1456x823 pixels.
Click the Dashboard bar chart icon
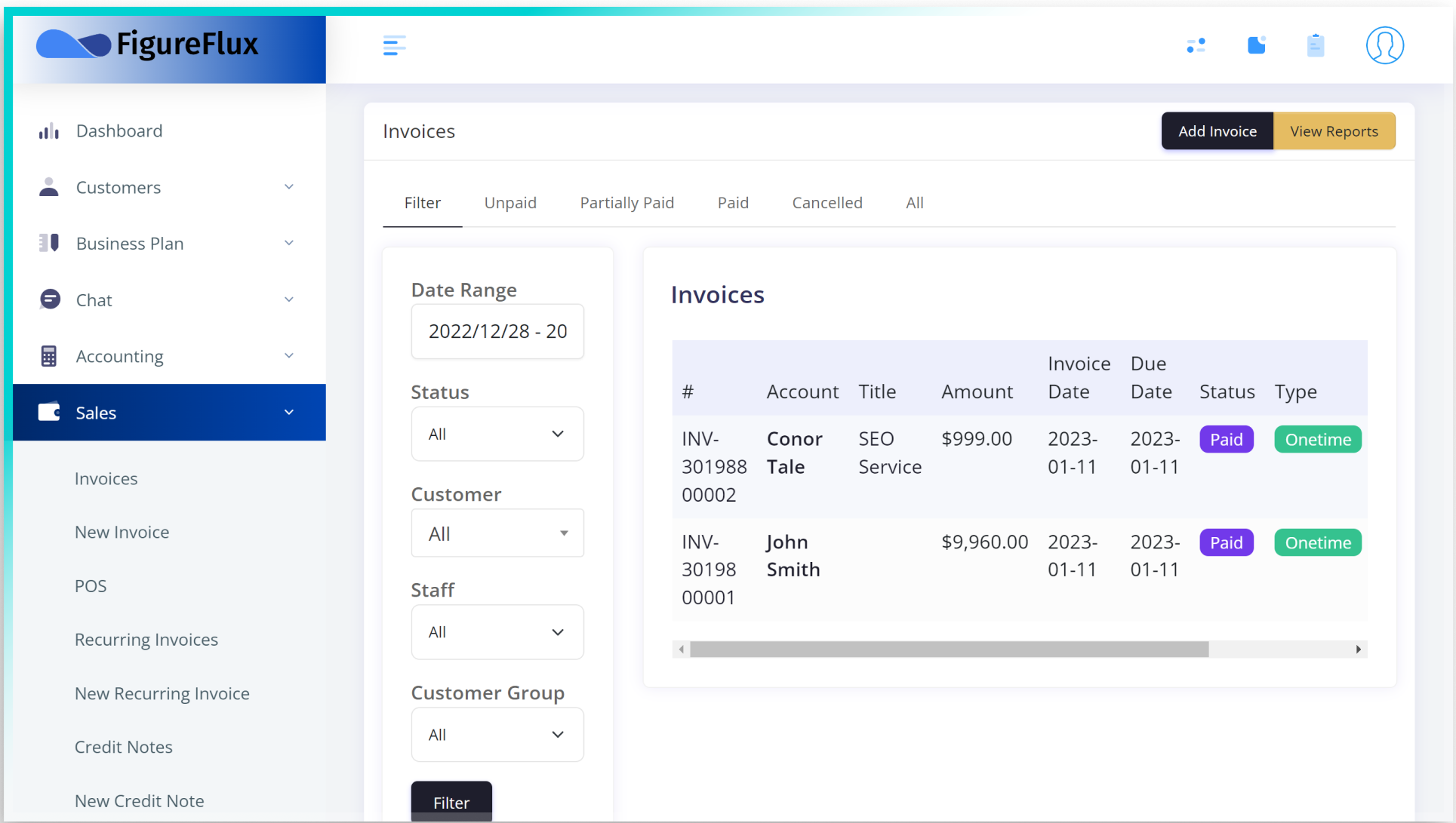49,131
